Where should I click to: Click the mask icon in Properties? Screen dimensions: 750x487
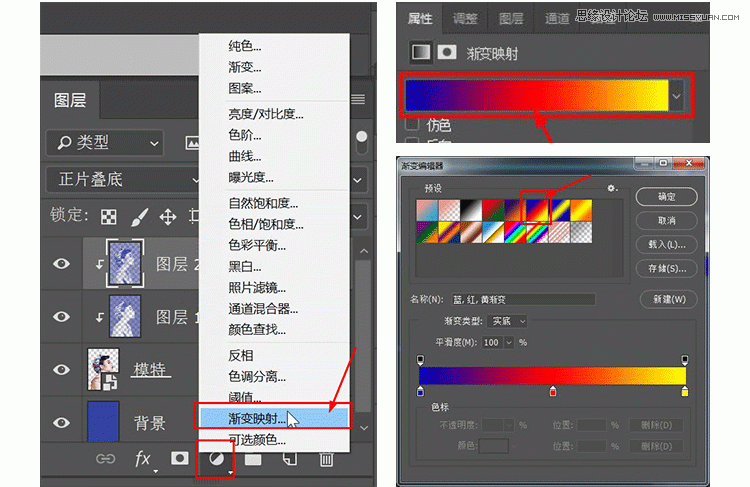point(447,52)
